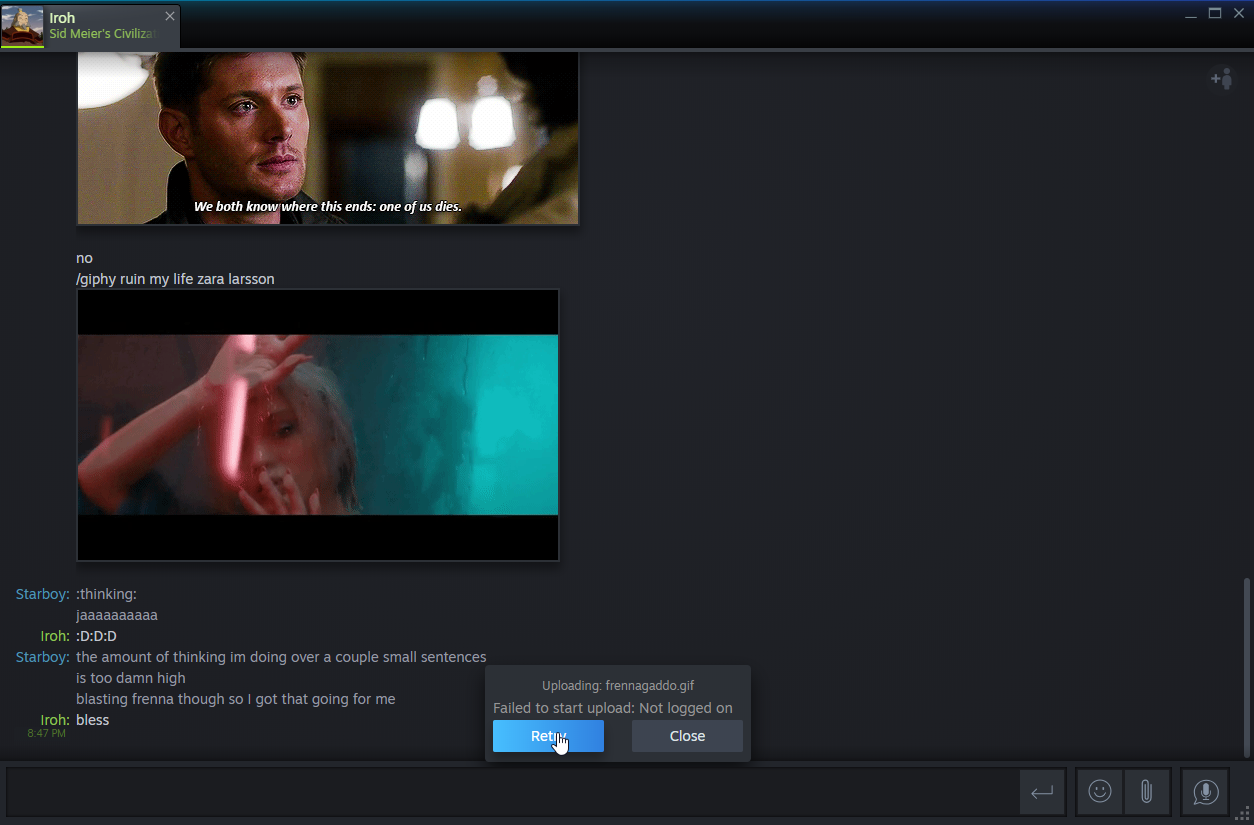Click Iroh's name beside the bless message
The image size is (1254, 825).
[x=54, y=720]
